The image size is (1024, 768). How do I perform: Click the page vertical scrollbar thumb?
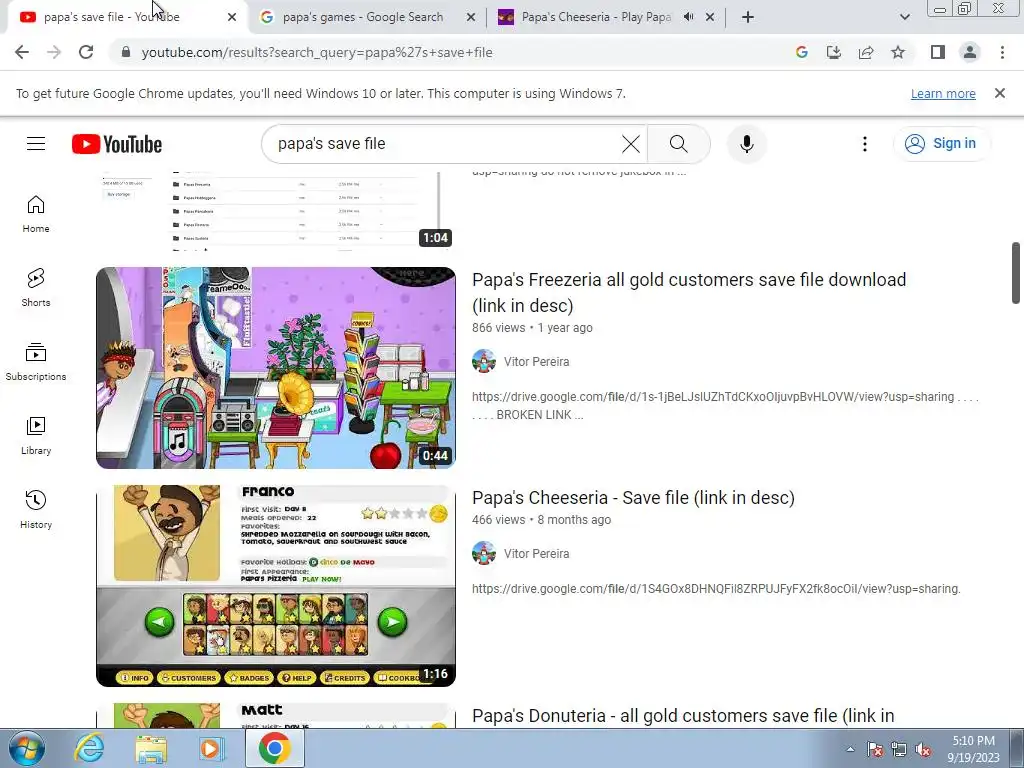pyautogui.click(x=1016, y=273)
